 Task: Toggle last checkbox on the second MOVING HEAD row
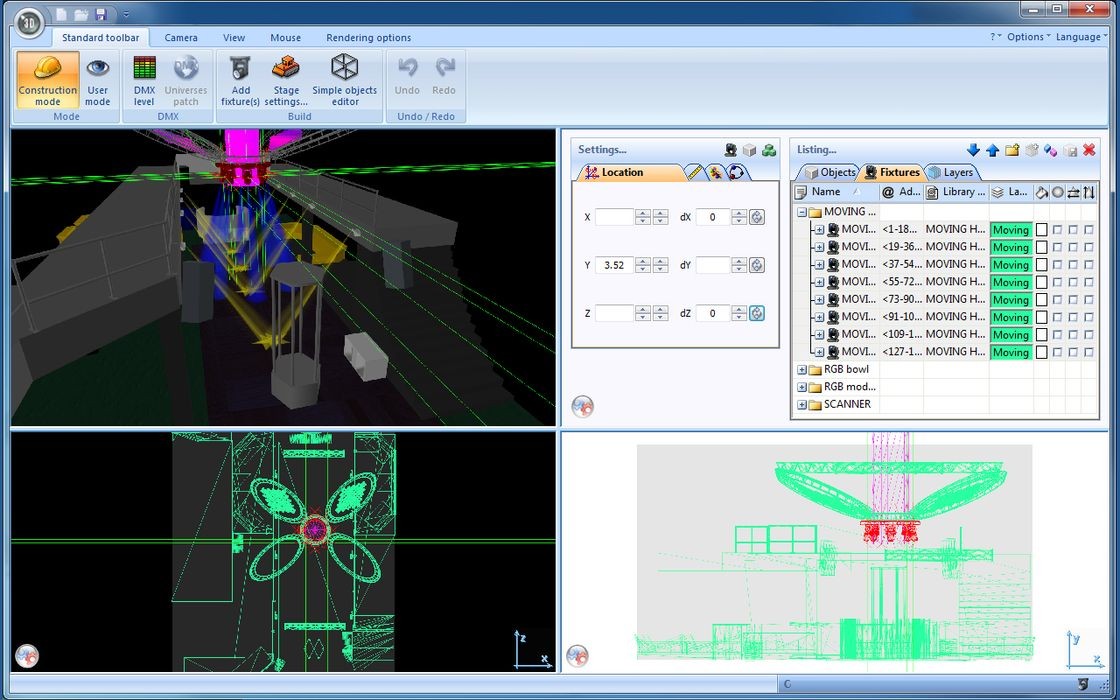pyautogui.click(x=1089, y=247)
